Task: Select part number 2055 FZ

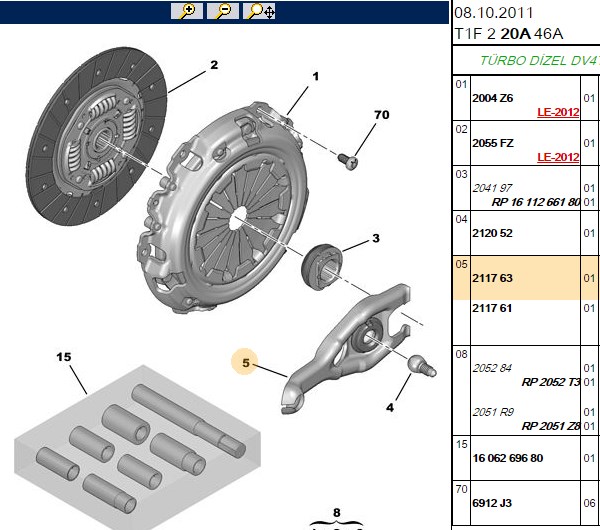Action: coord(493,143)
